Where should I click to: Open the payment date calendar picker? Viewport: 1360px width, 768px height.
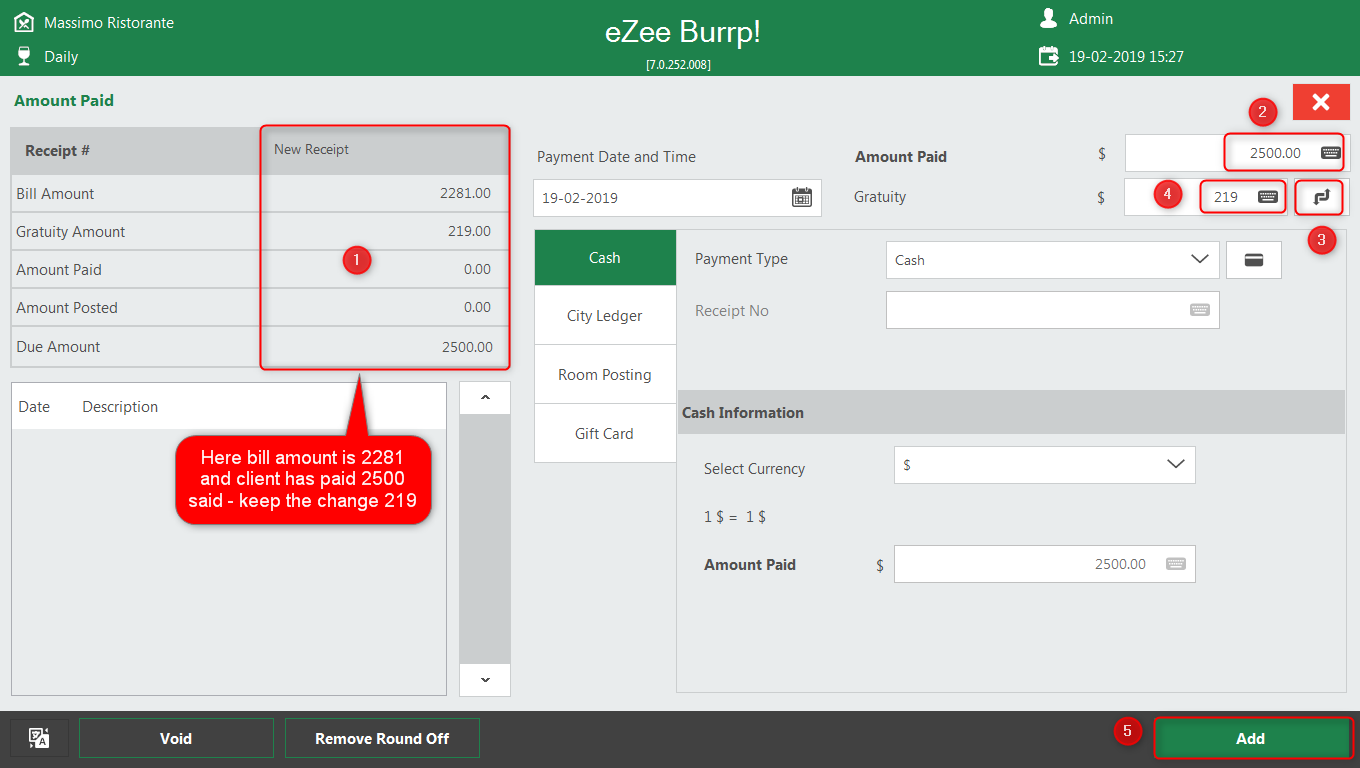click(802, 197)
